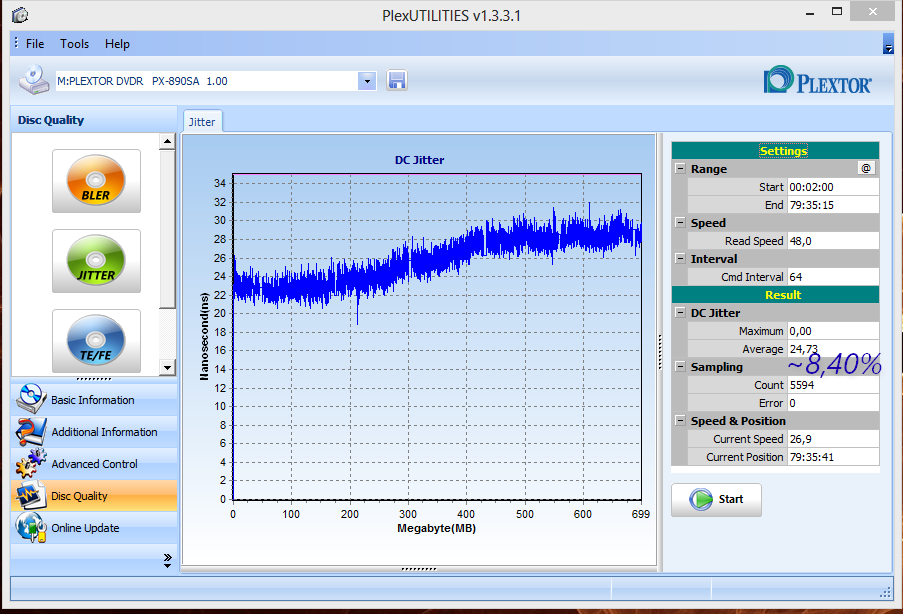Select the Jitter tab
The width and height of the screenshot is (903, 614).
coord(202,122)
